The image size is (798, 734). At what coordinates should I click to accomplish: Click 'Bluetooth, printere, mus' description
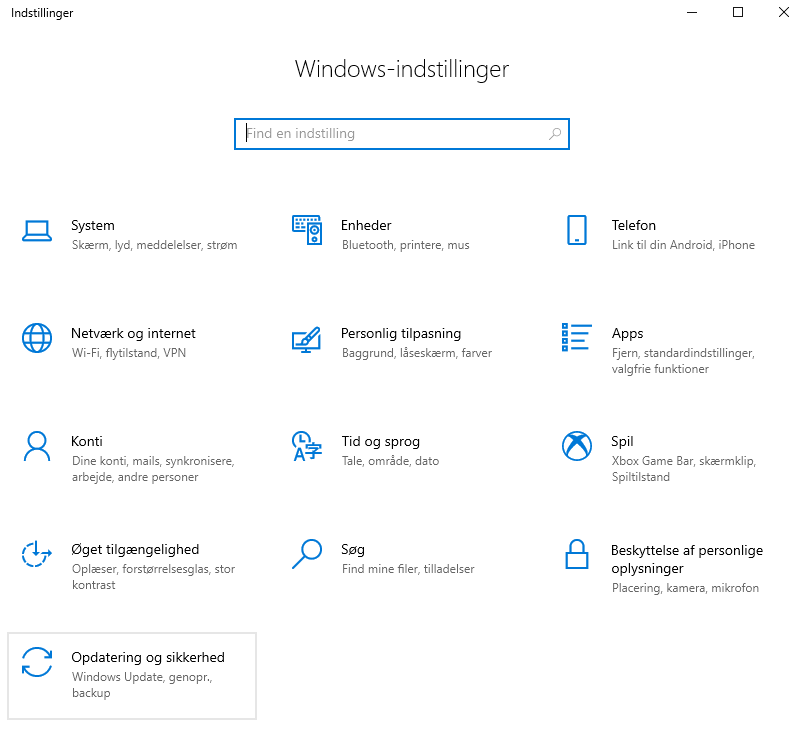(406, 245)
